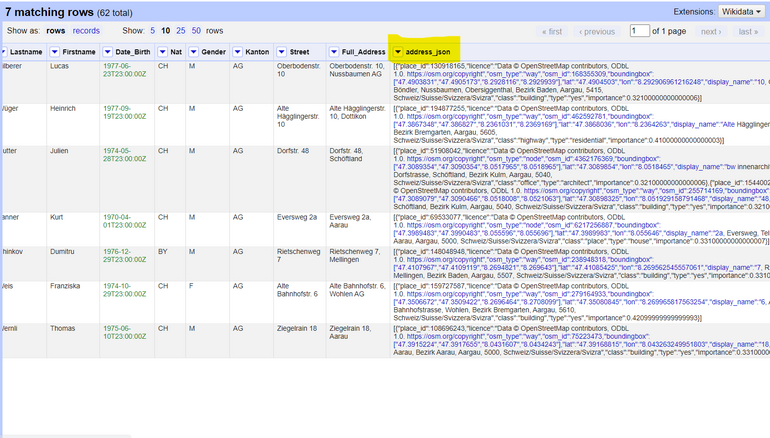Click the Date_Birth column menu arrow
The width and height of the screenshot is (770, 438).
(x=109, y=50)
